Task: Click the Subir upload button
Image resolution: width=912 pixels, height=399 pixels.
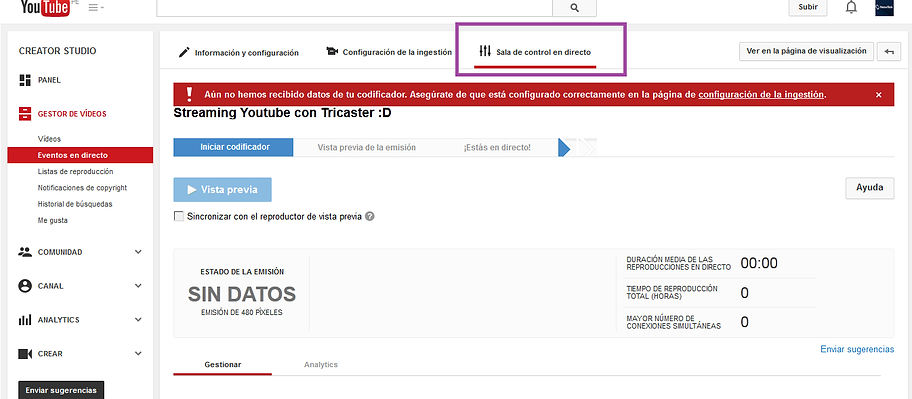Action: [x=808, y=8]
